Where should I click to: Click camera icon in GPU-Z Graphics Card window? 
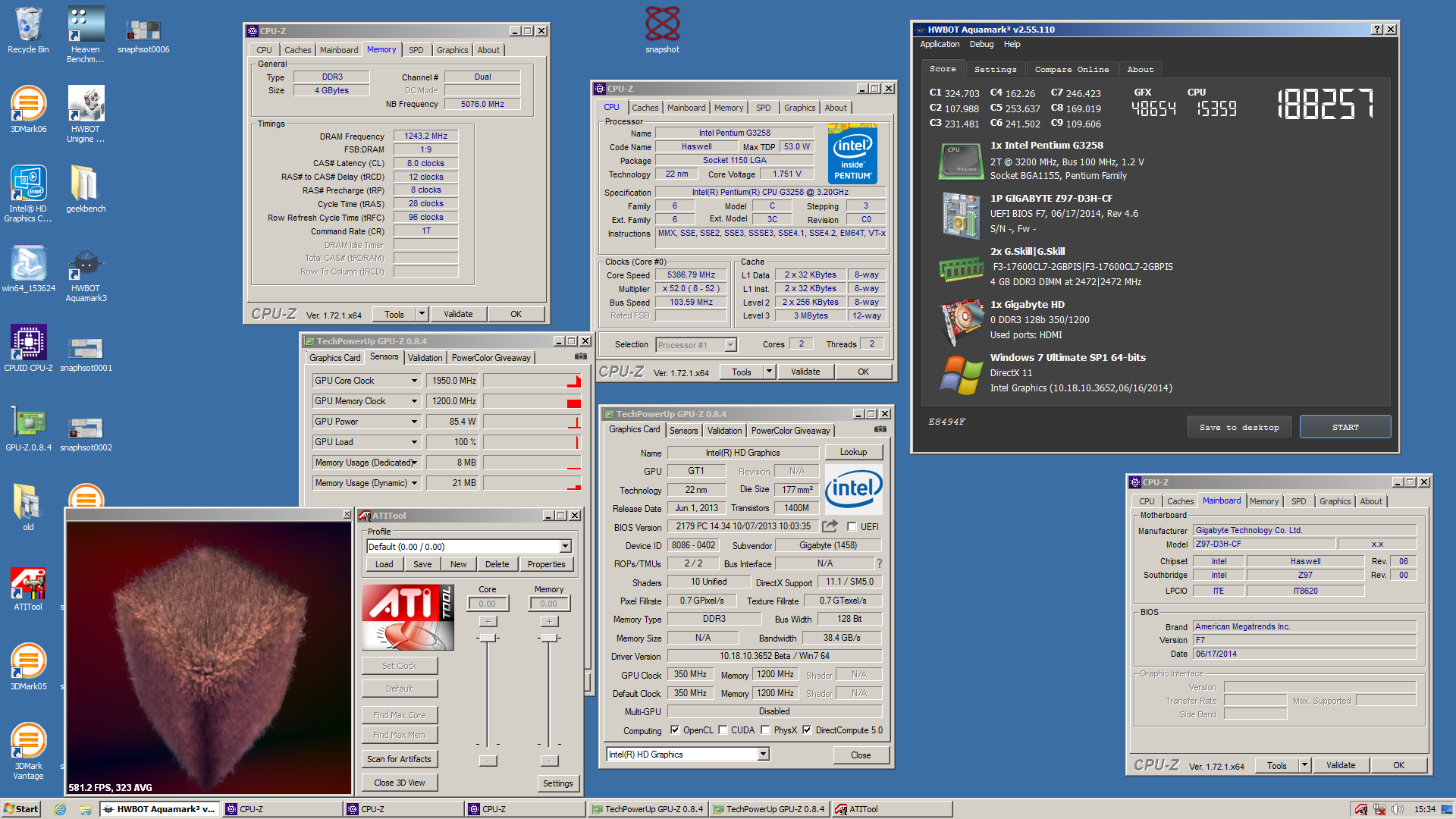point(880,429)
